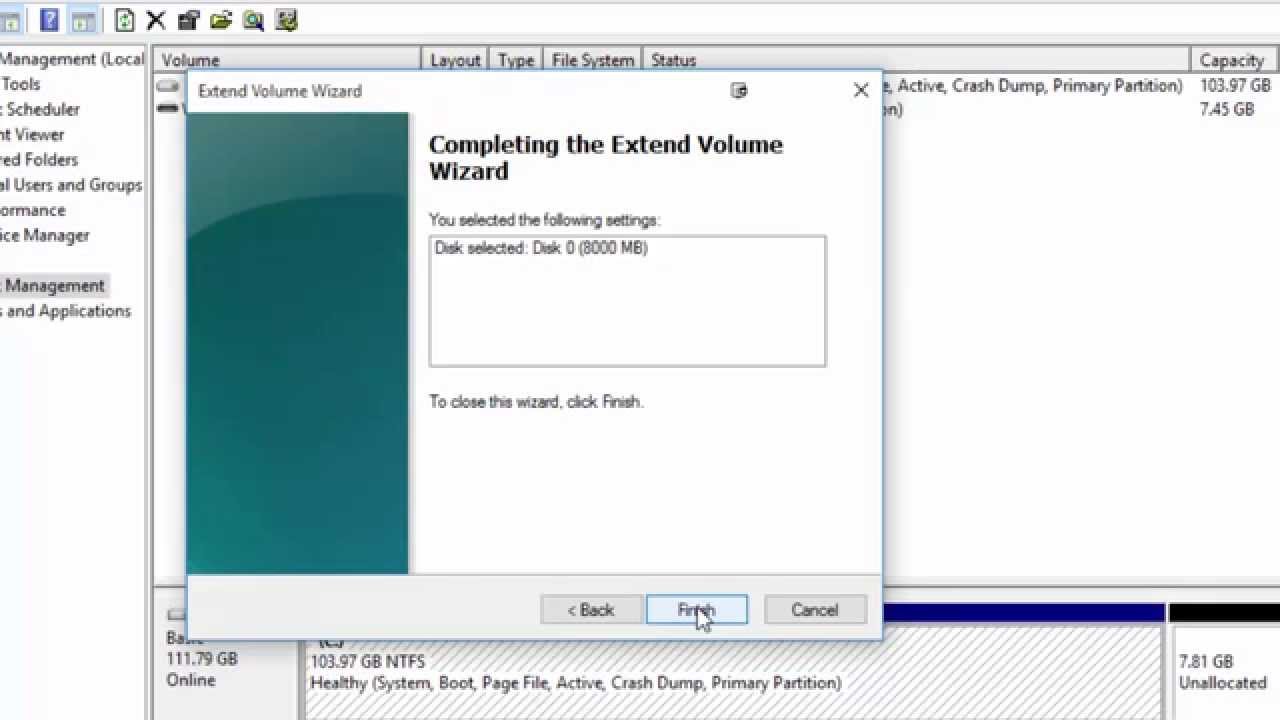Viewport: 1280px width, 720px height.
Task: Select the 103.97 GB NTFS partition block
Action: point(732,671)
